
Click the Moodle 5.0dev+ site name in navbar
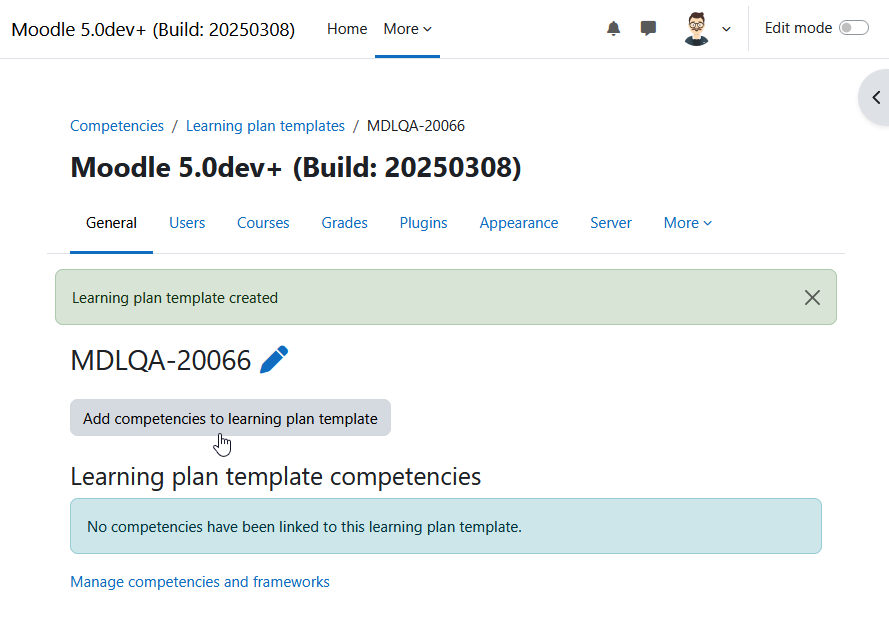(x=153, y=29)
